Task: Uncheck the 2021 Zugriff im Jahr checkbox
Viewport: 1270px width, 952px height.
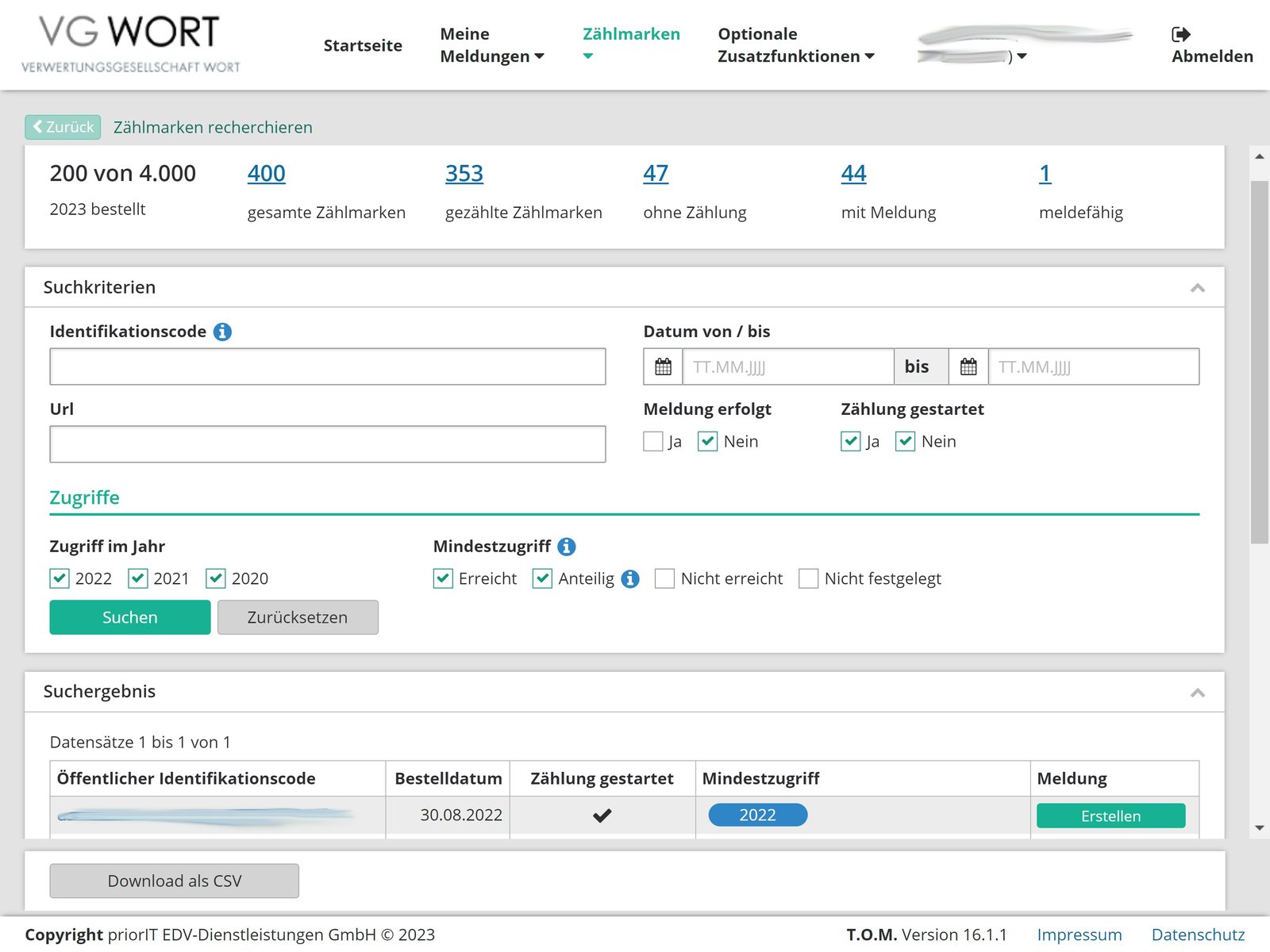Action: [x=138, y=578]
